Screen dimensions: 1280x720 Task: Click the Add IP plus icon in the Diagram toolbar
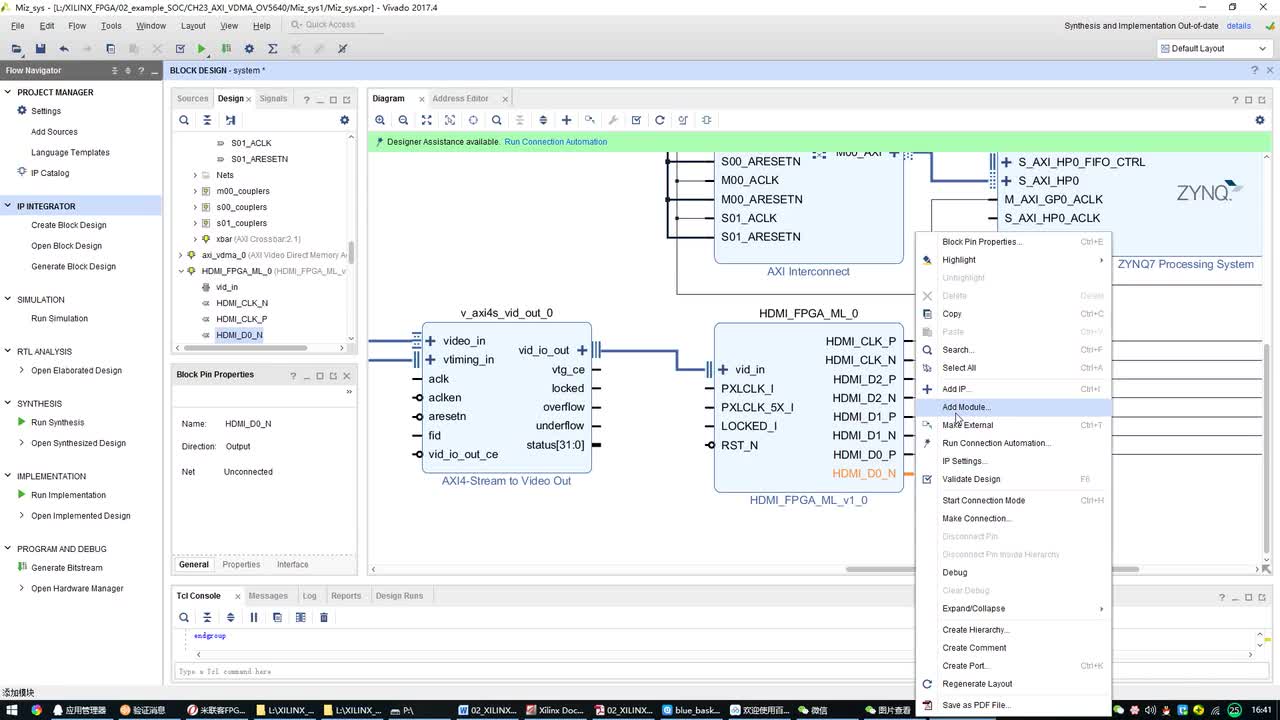(566, 120)
